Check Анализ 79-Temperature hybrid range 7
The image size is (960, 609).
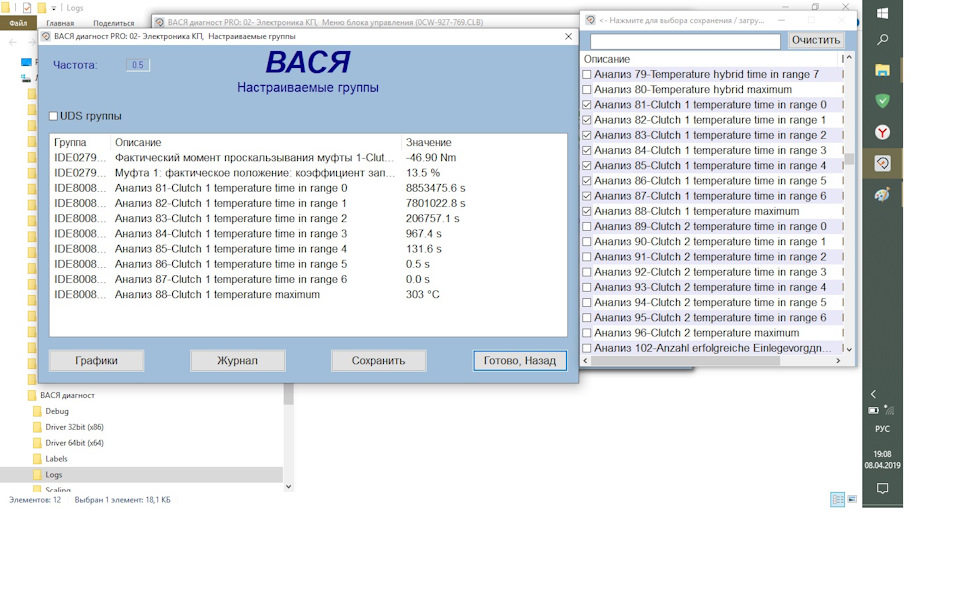coord(587,74)
